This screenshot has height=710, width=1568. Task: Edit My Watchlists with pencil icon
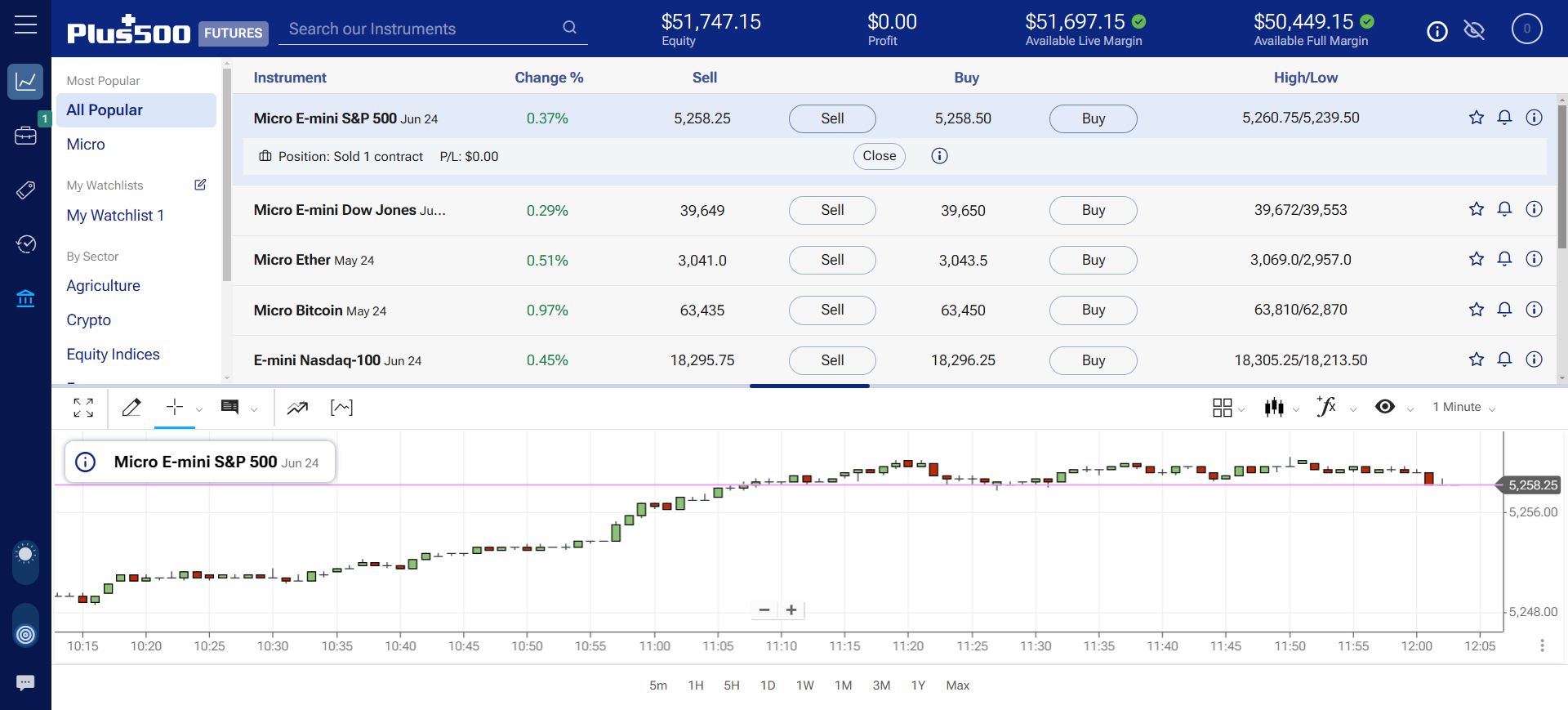(200, 185)
